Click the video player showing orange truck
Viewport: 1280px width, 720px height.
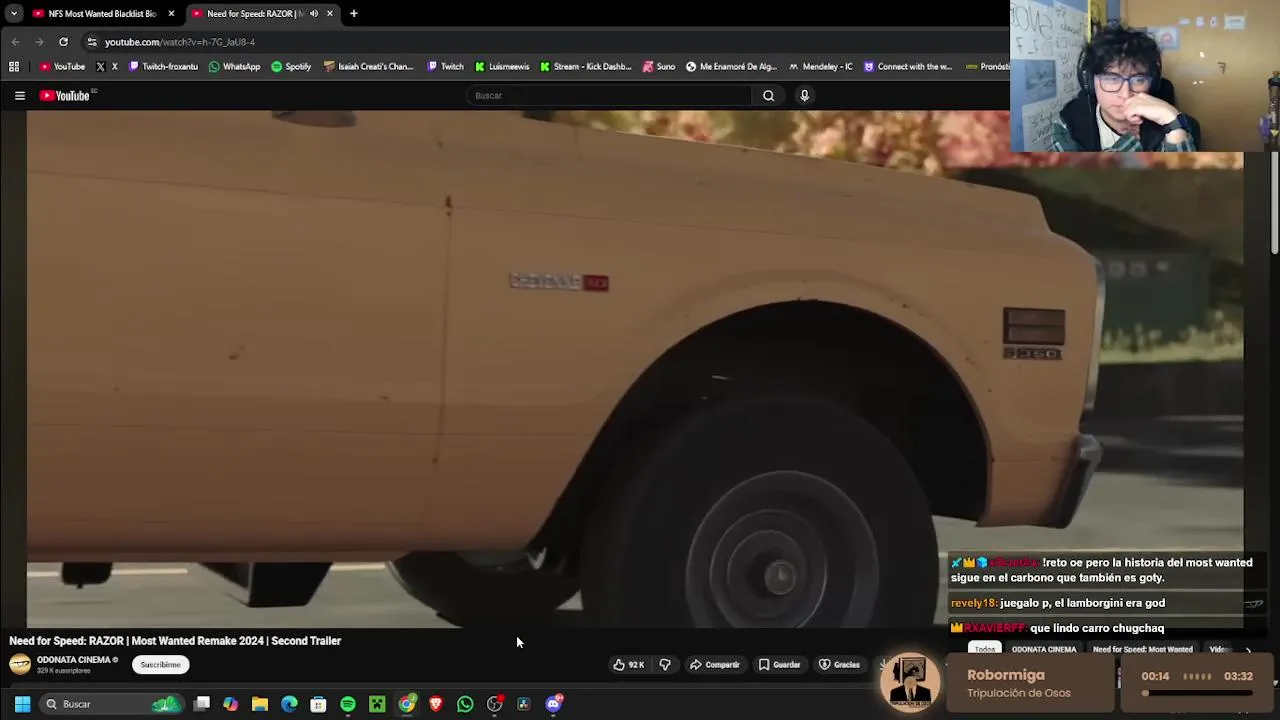tap(635, 369)
